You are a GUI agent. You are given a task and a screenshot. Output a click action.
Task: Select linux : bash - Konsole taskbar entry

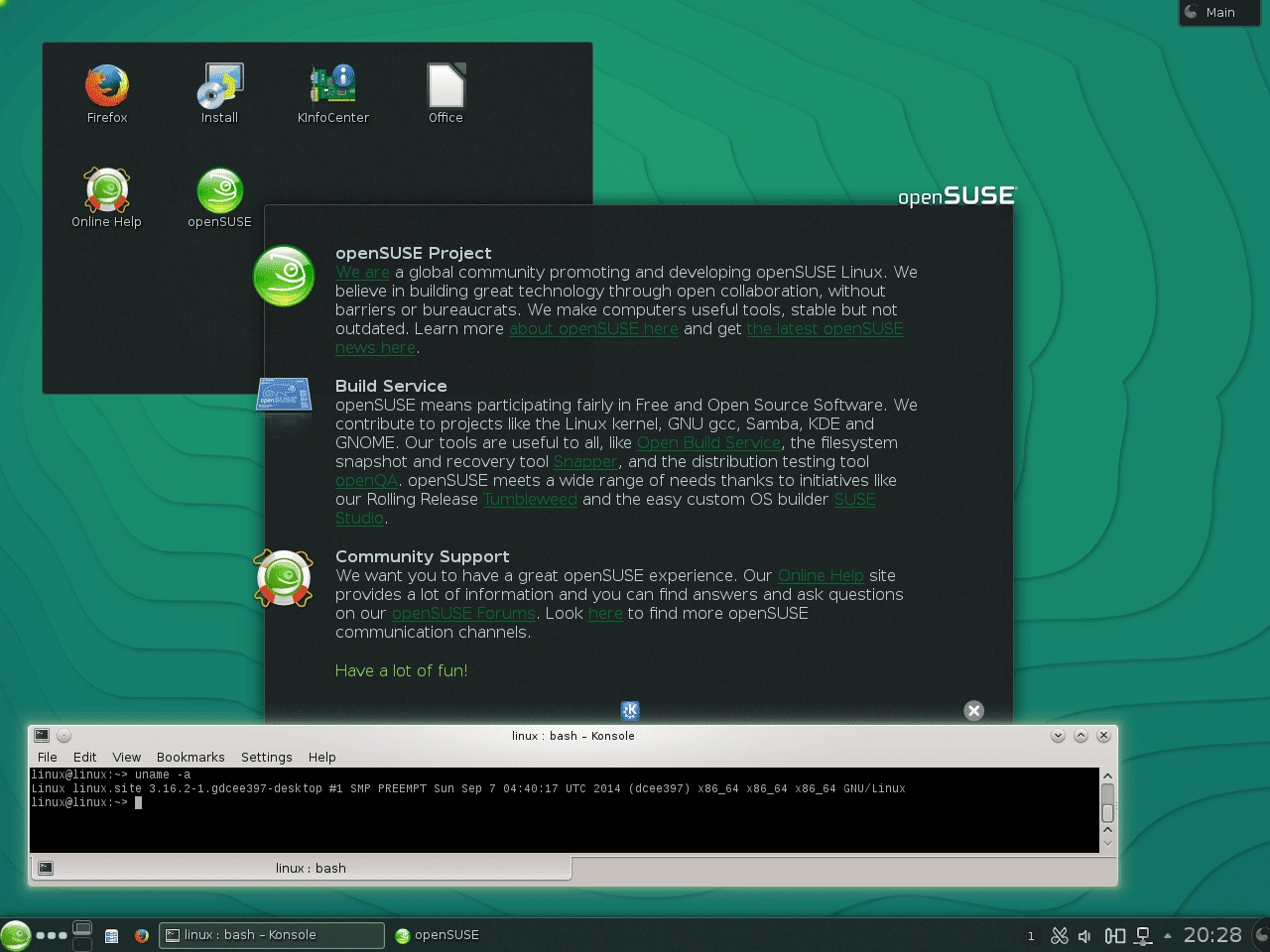[272, 935]
